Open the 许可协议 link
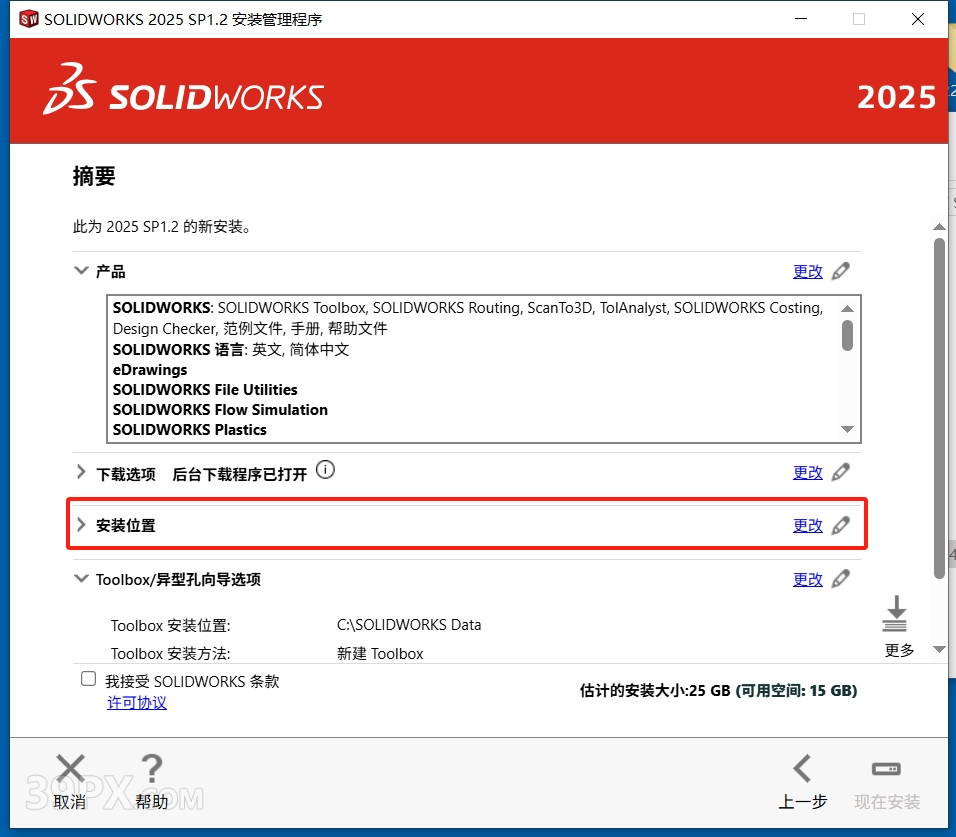 [x=136, y=702]
